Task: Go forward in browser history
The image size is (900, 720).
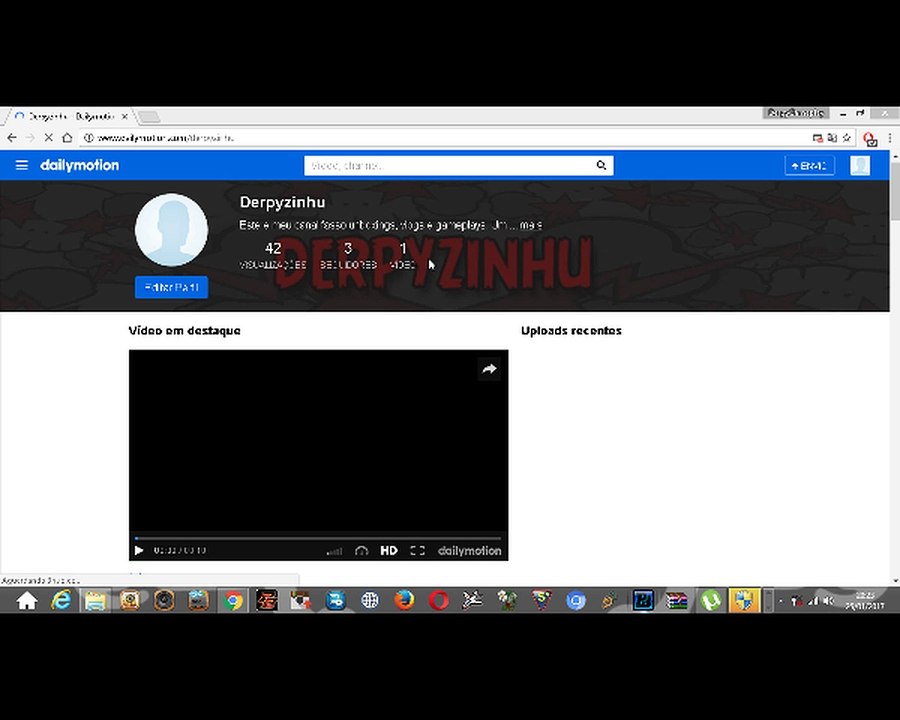Action: 30,138
